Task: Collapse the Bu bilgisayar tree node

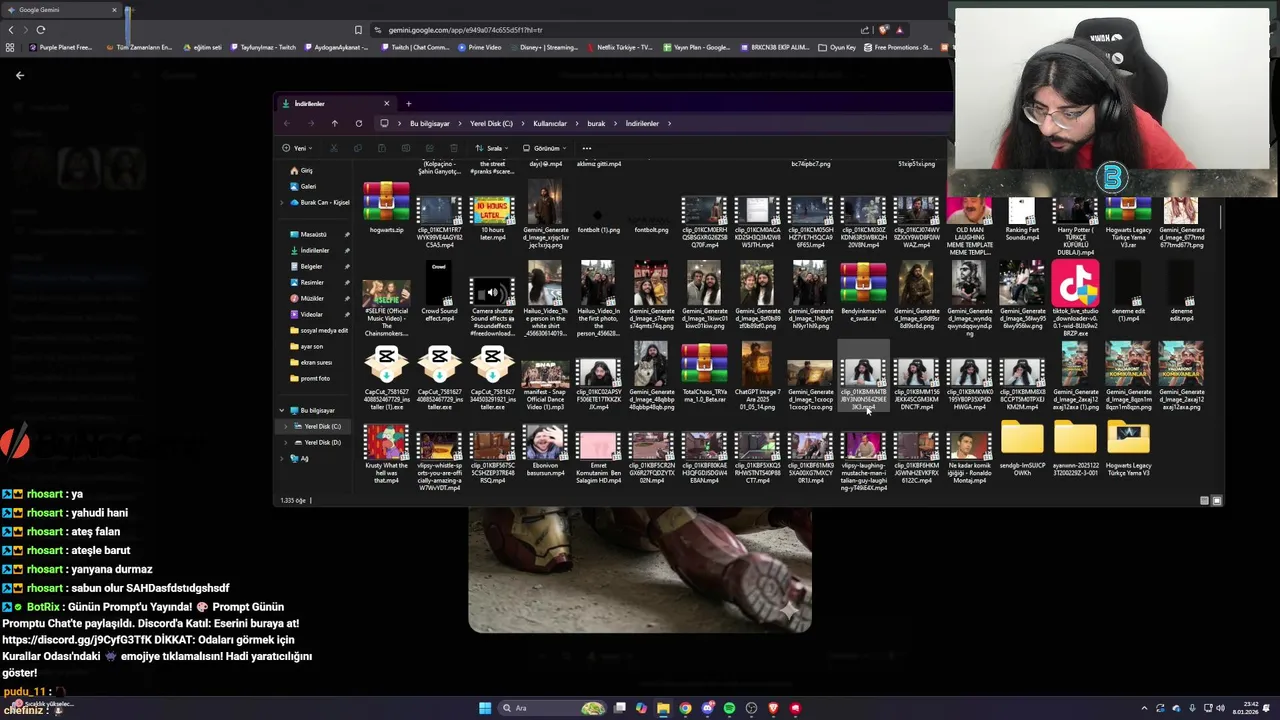Action: pyautogui.click(x=282, y=410)
